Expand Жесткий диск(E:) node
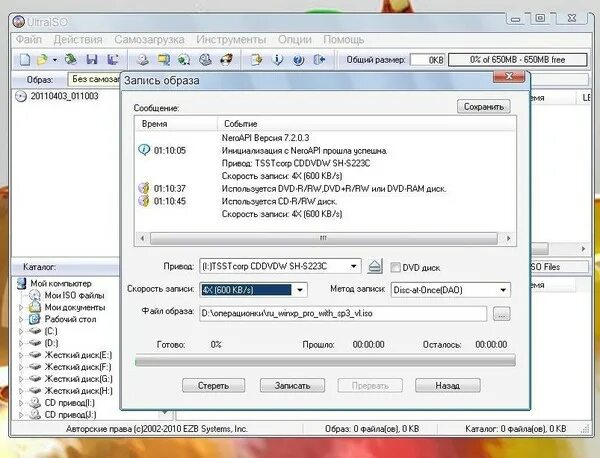This screenshot has width=600, height=458. (21, 355)
